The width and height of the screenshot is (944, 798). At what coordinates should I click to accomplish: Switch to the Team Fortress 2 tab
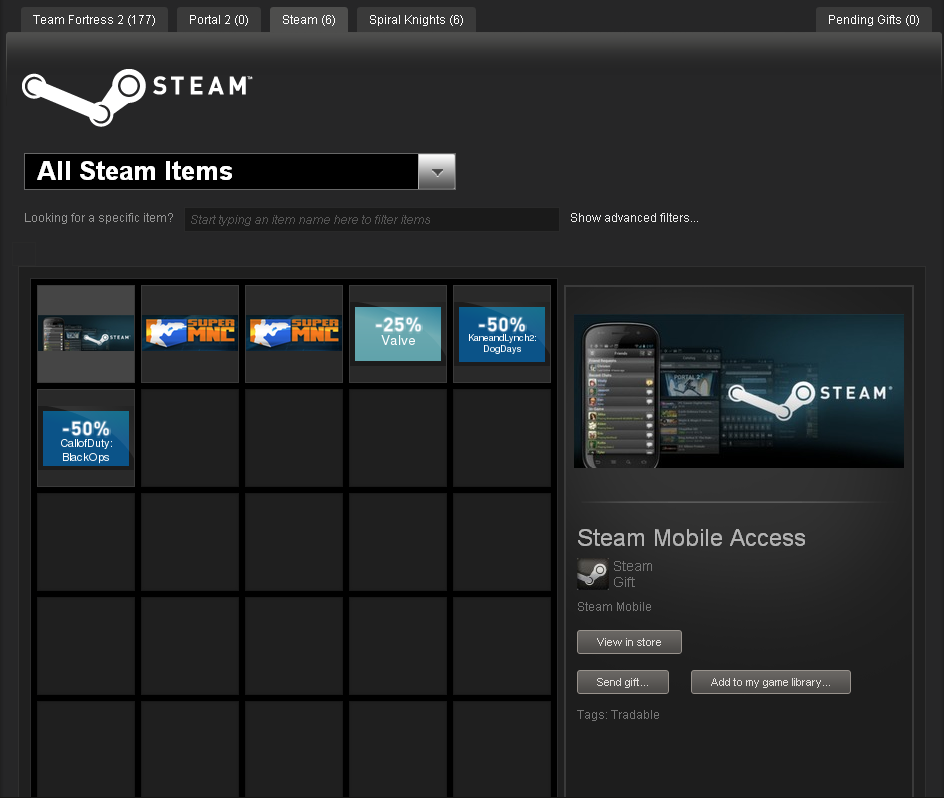click(x=94, y=18)
